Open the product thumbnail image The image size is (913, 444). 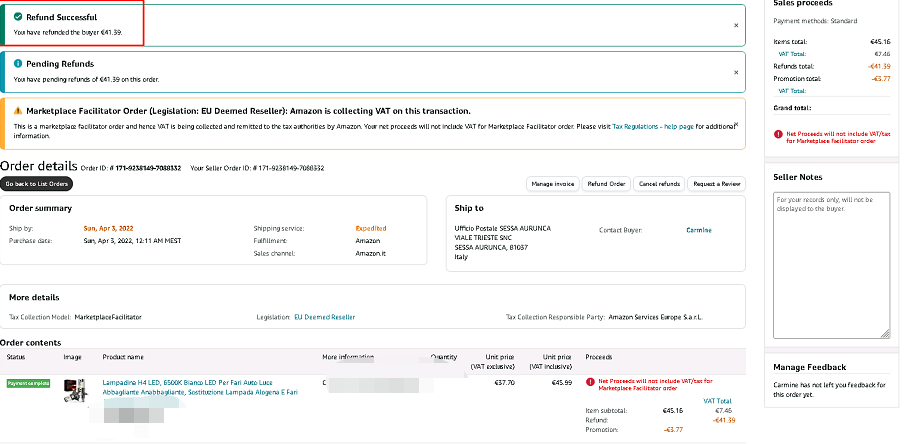pyautogui.click(x=74, y=391)
